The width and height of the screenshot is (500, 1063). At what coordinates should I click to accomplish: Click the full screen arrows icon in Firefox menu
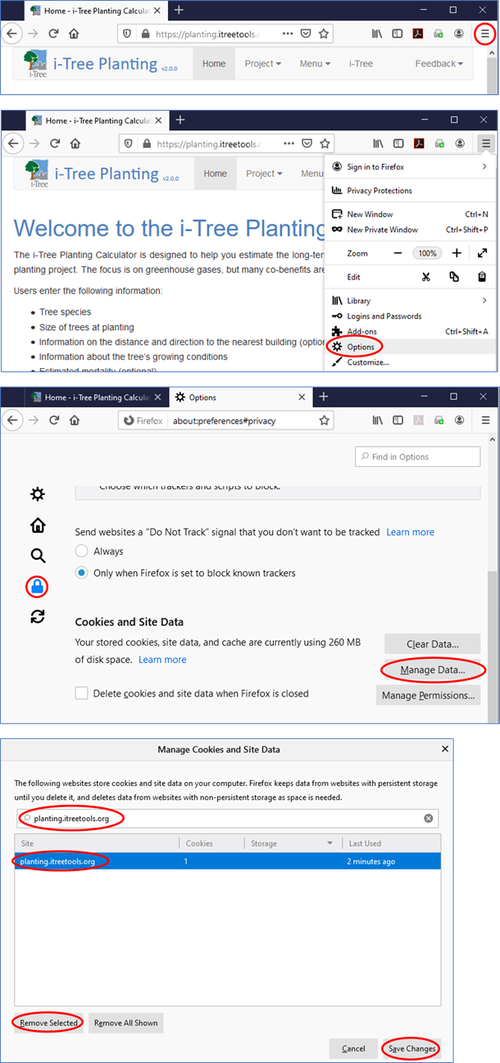(x=482, y=253)
